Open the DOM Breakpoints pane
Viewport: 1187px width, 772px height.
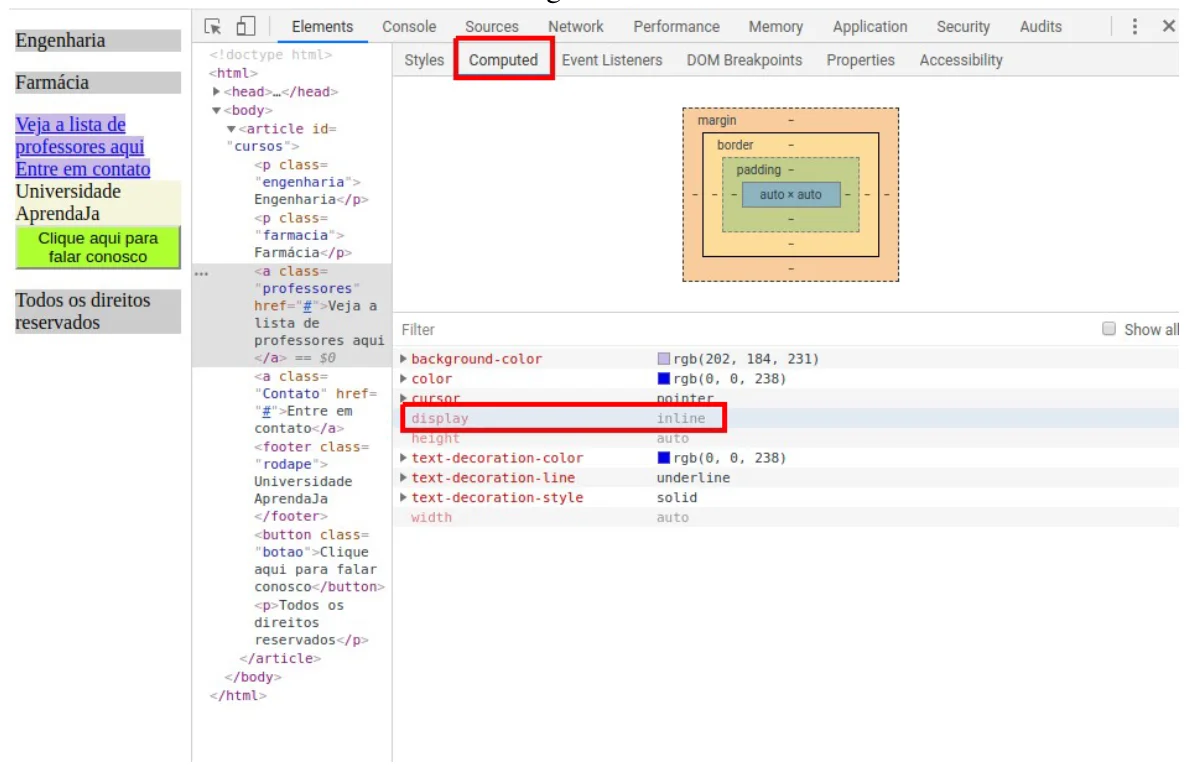pos(744,60)
